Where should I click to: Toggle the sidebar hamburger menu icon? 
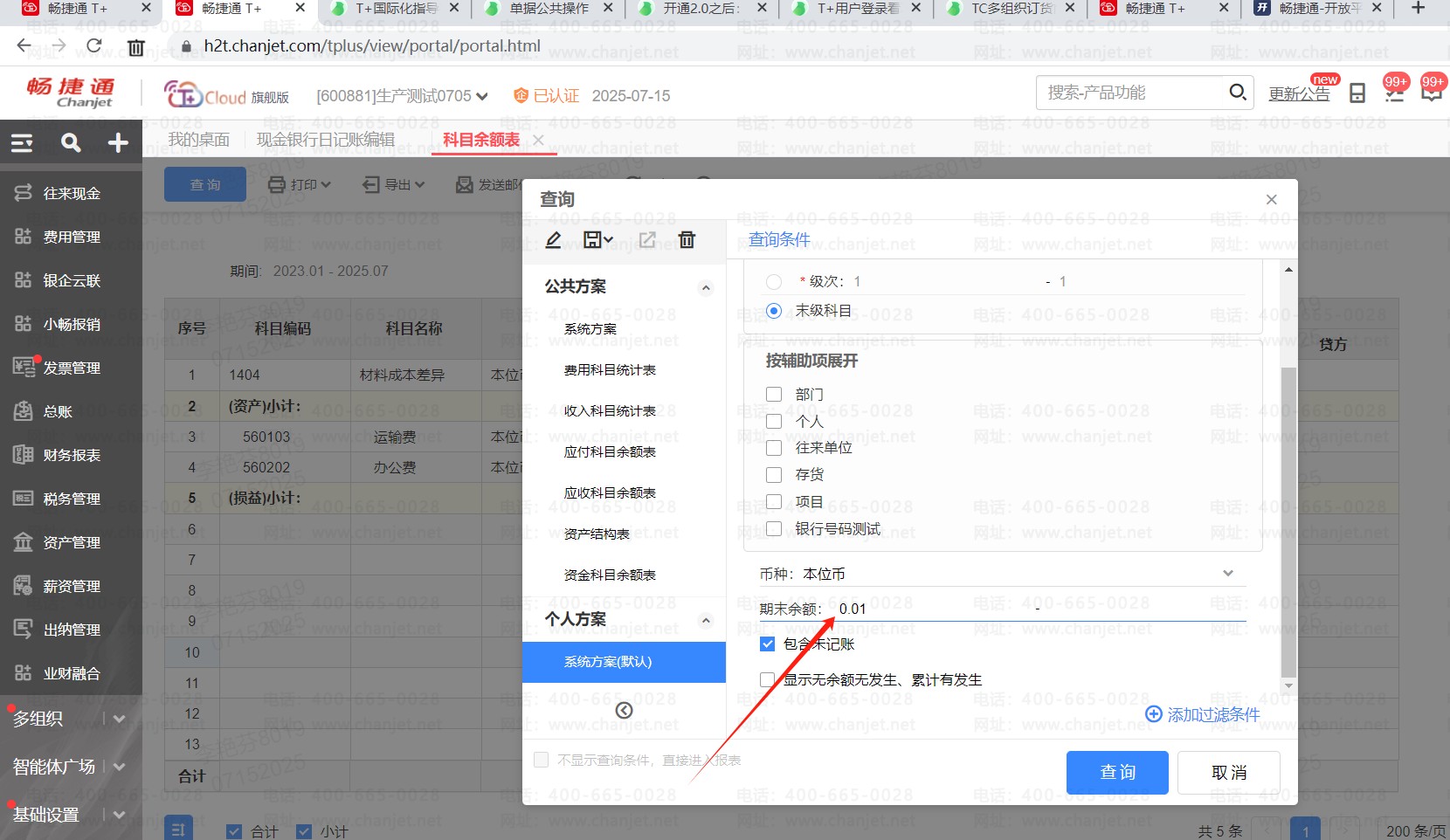pos(22,143)
